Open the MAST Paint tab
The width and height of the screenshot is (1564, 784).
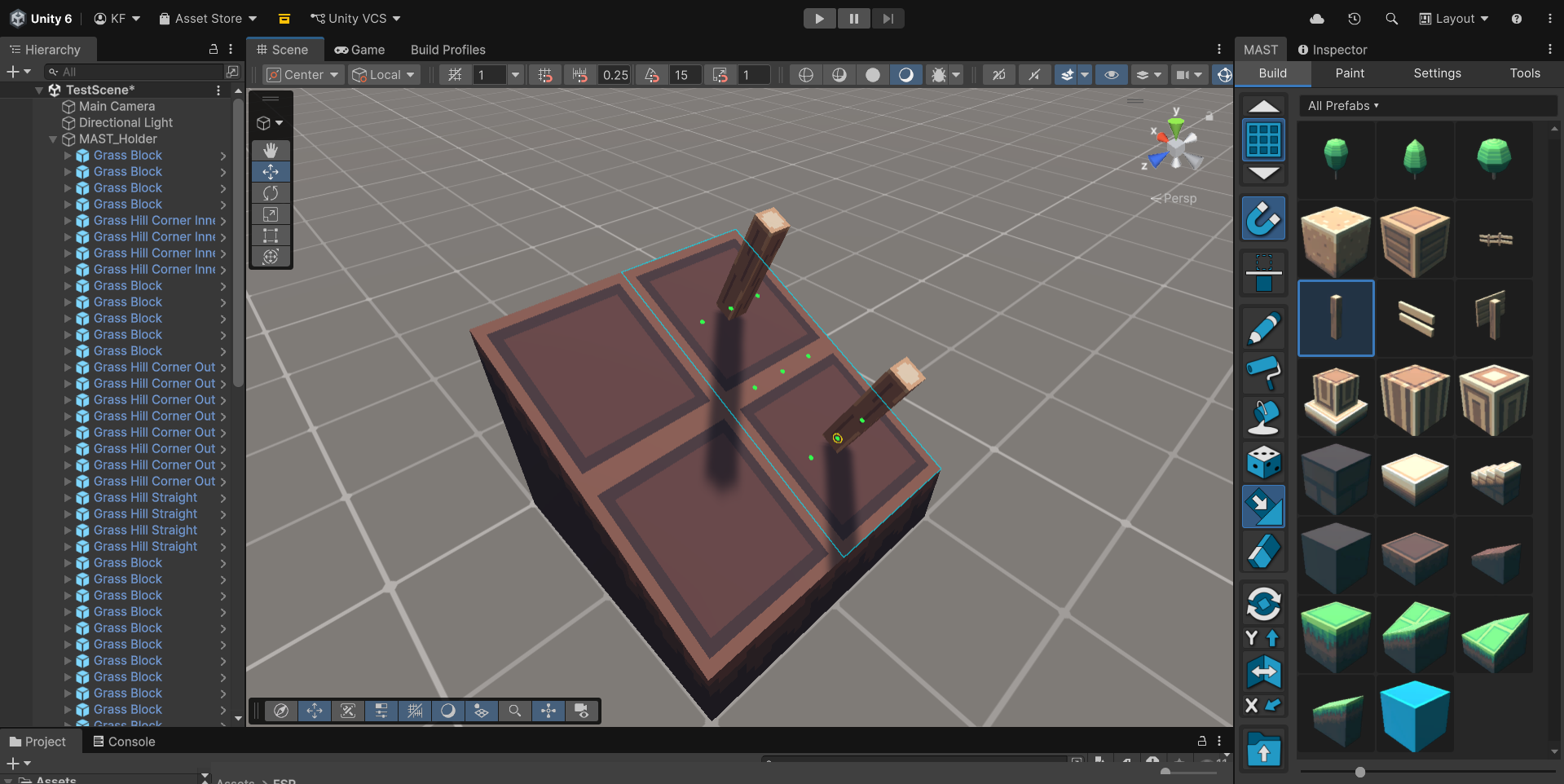click(1350, 73)
